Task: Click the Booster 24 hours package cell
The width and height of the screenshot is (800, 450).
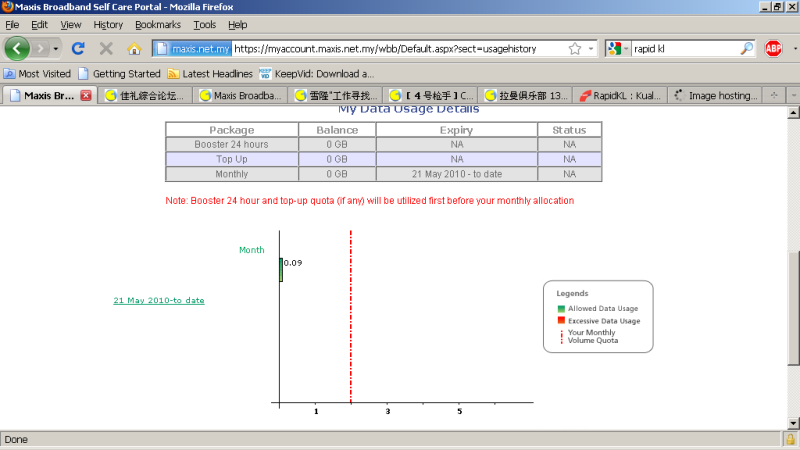Action: (232, 144)
